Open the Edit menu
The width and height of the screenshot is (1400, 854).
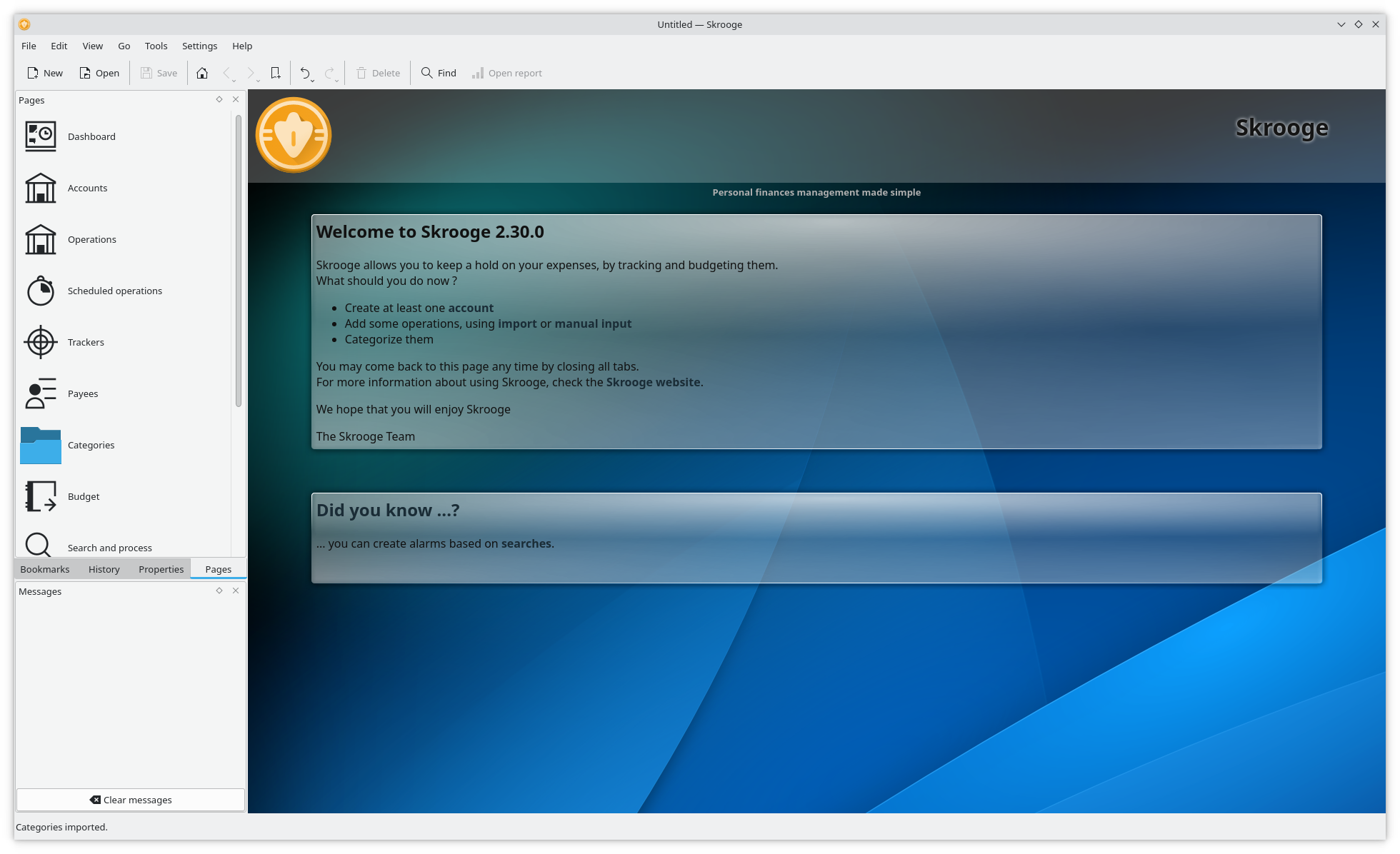[59, 46]
